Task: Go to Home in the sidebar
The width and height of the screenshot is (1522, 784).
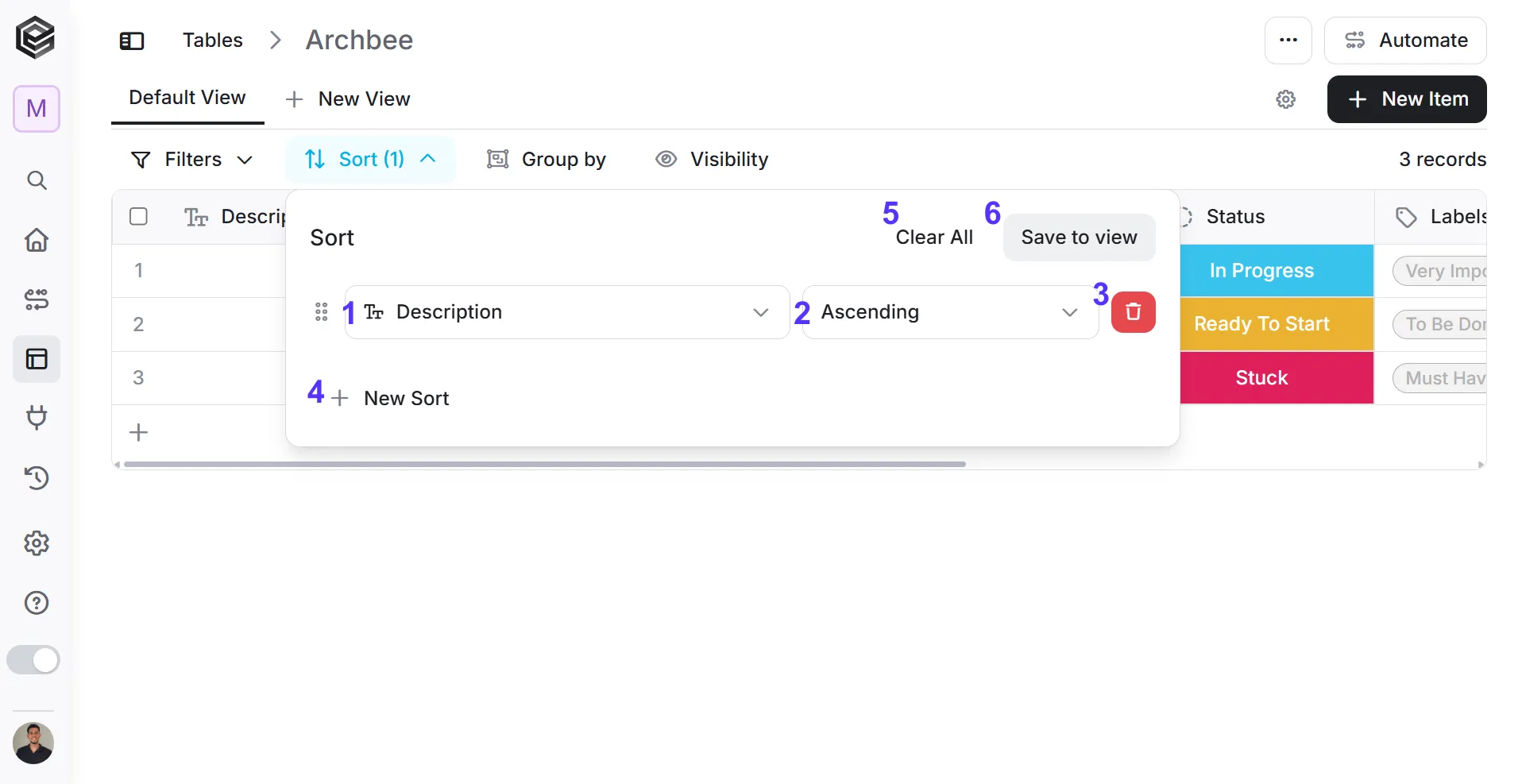Action: point(37,240)
